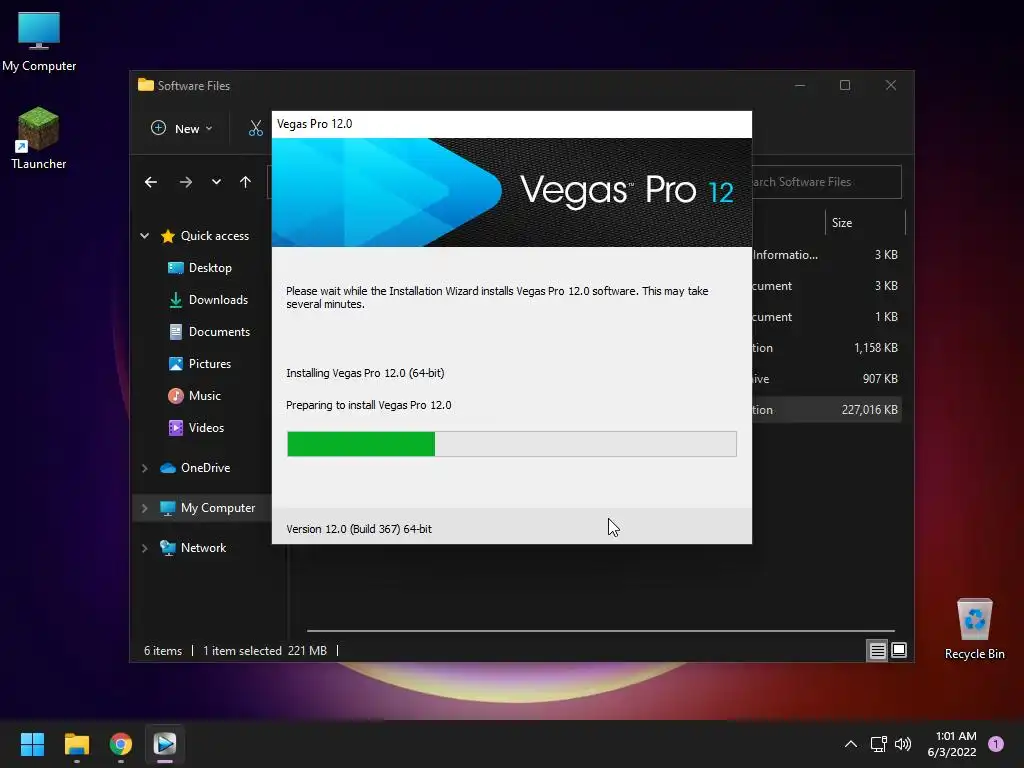Viewport: 1024px width, 768px height.
Task: Click Vegas Pro installer taskbar icon
Action: point(165,744)
